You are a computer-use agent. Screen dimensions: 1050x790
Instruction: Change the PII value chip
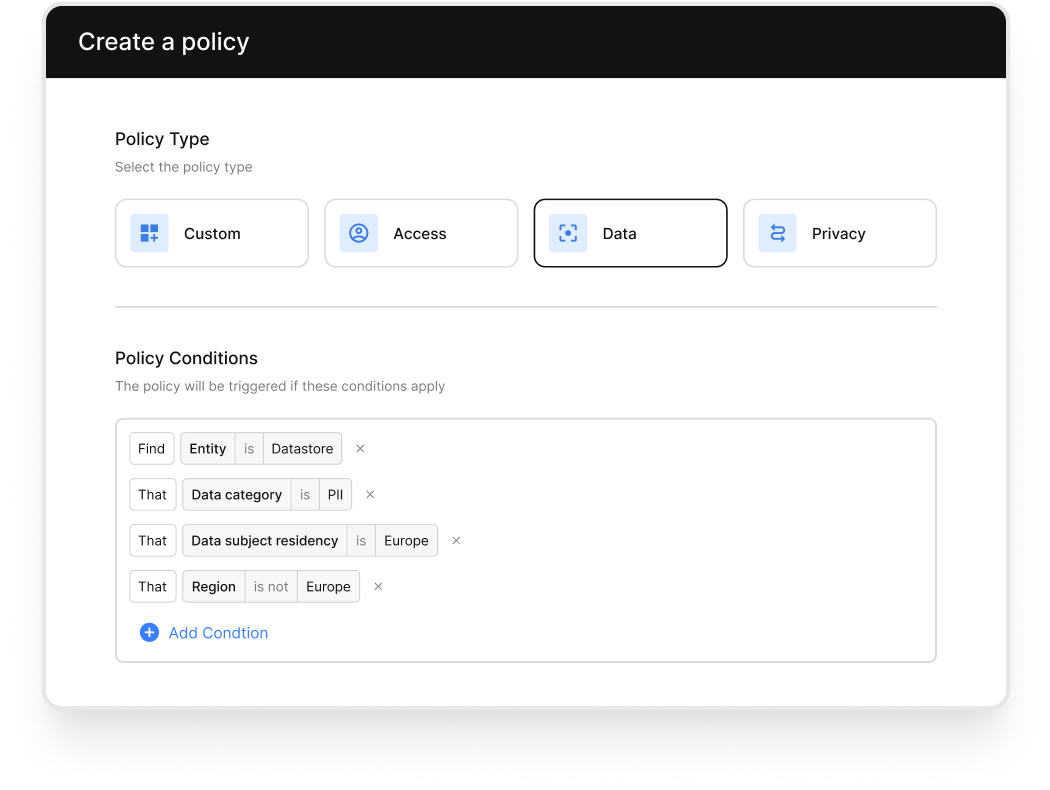[x=335, y=495]
